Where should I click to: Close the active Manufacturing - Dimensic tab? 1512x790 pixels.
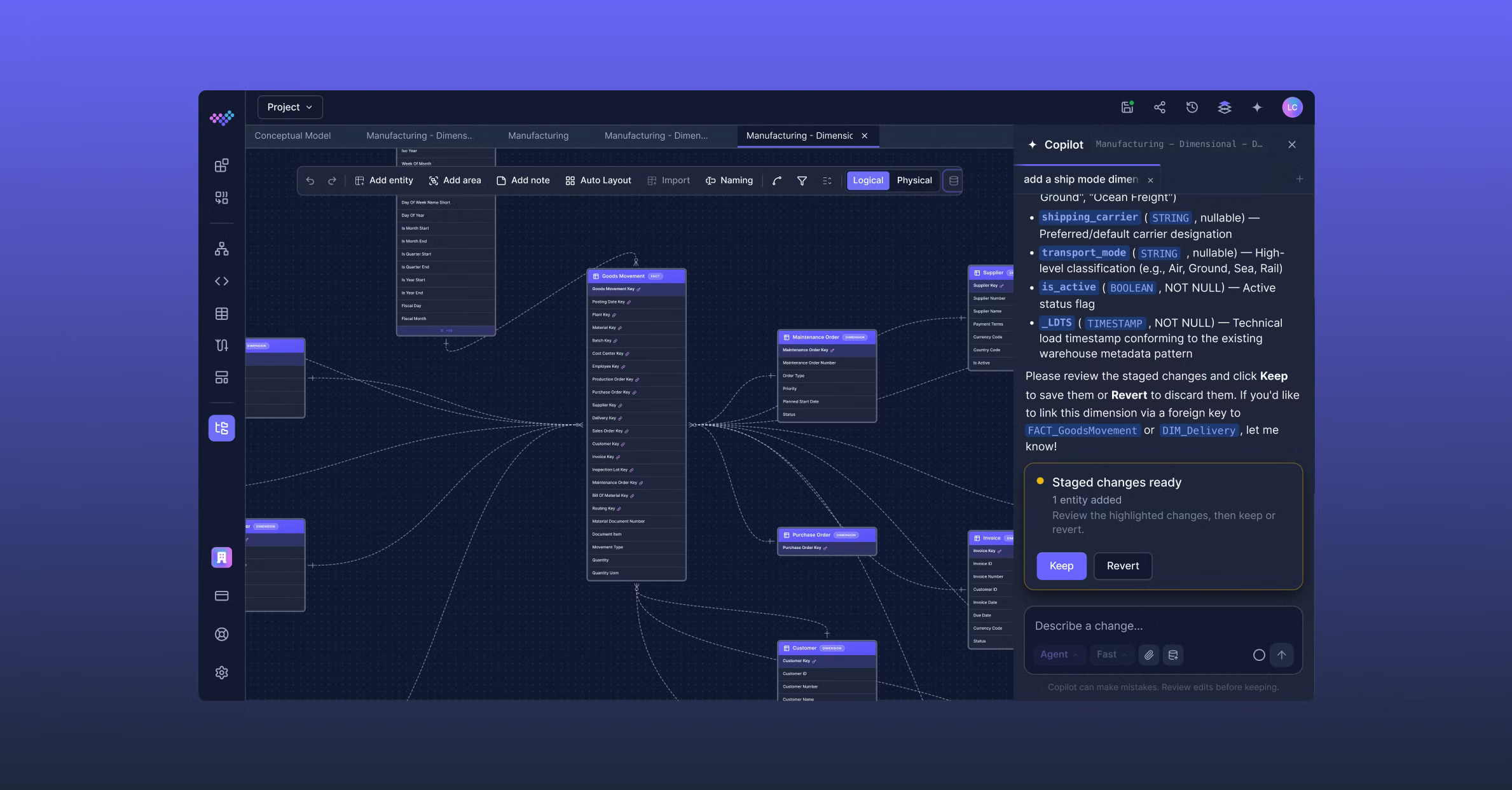click(x=865, y=135)
